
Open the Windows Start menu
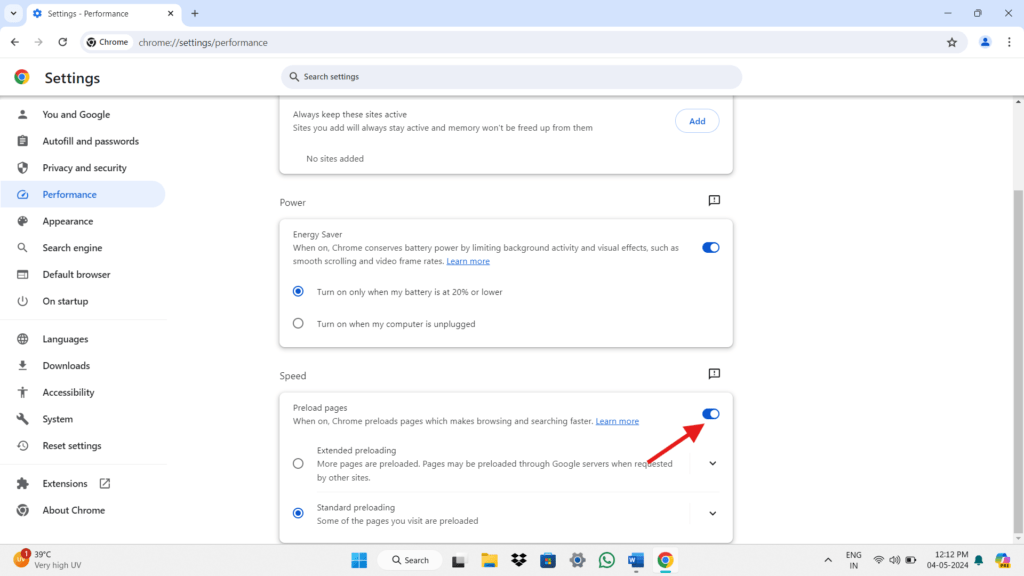(x=359, y=560)
